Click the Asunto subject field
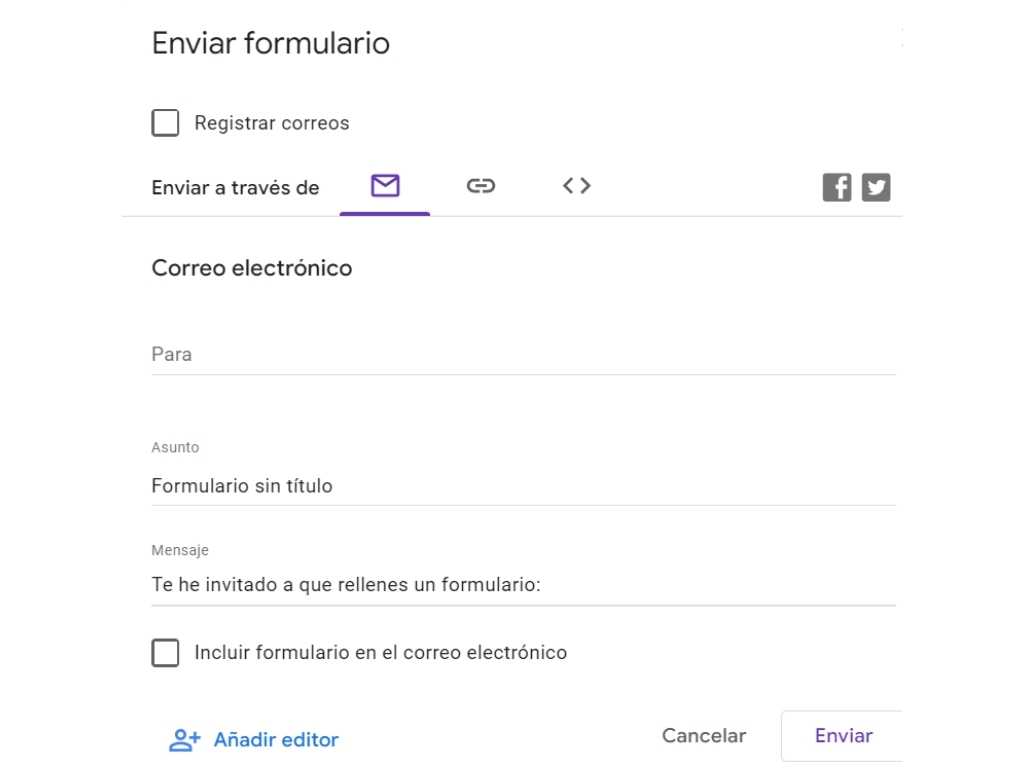The image size is (1024, 768). [x=520, y=486]
